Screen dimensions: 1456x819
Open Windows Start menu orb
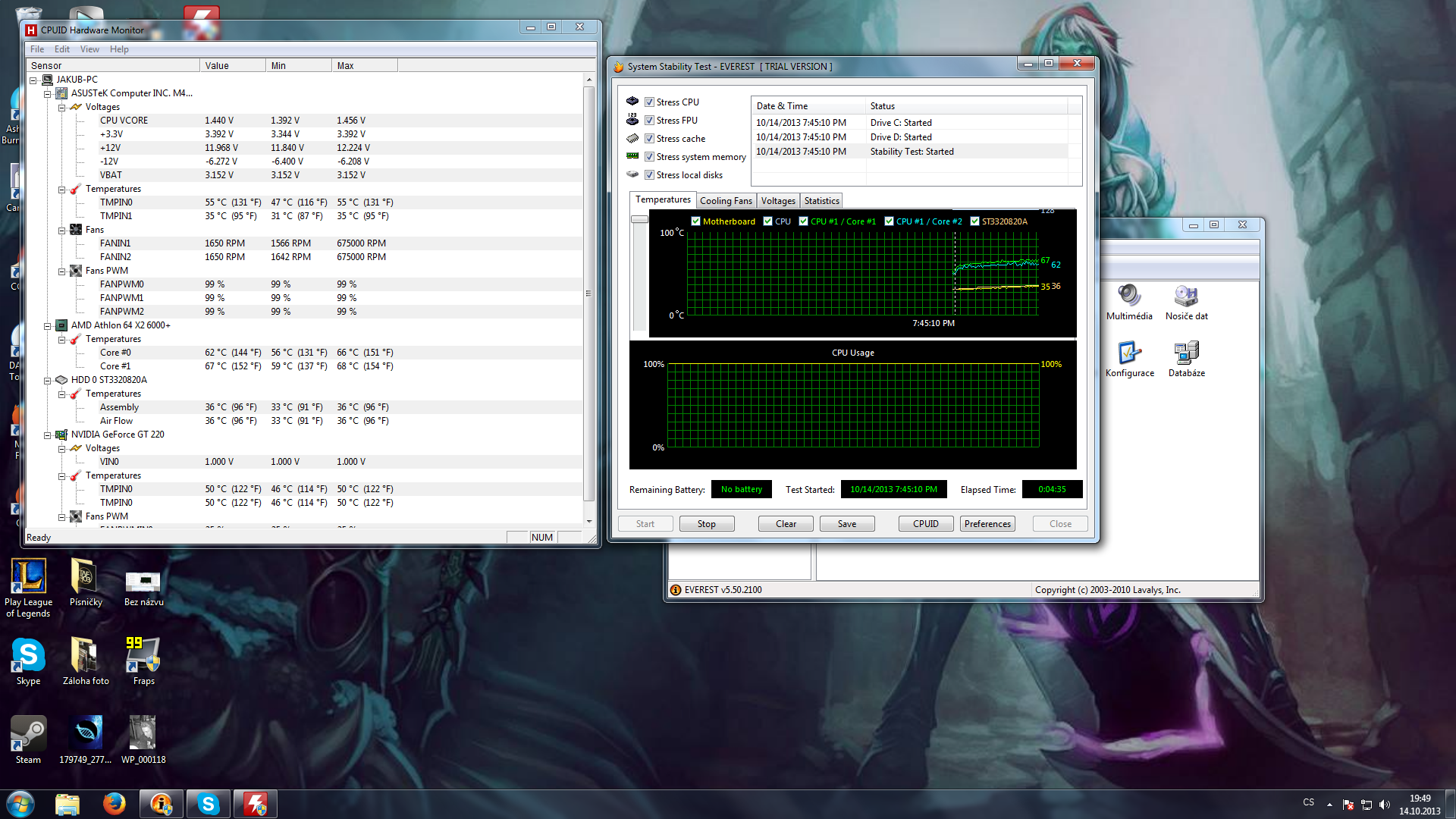[20, 804]
